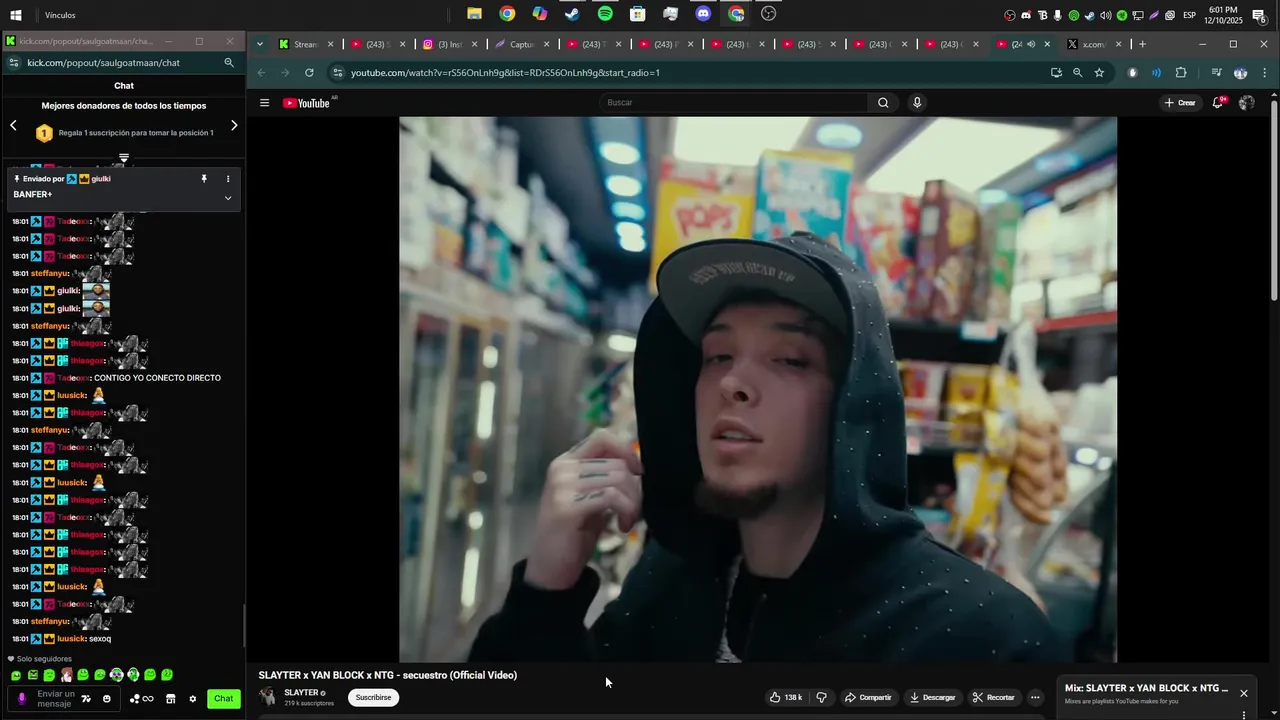This screenshot has width=1280, height=720.
Task: Open the YouTube guide hamburger menu
Action: point(264,103)
